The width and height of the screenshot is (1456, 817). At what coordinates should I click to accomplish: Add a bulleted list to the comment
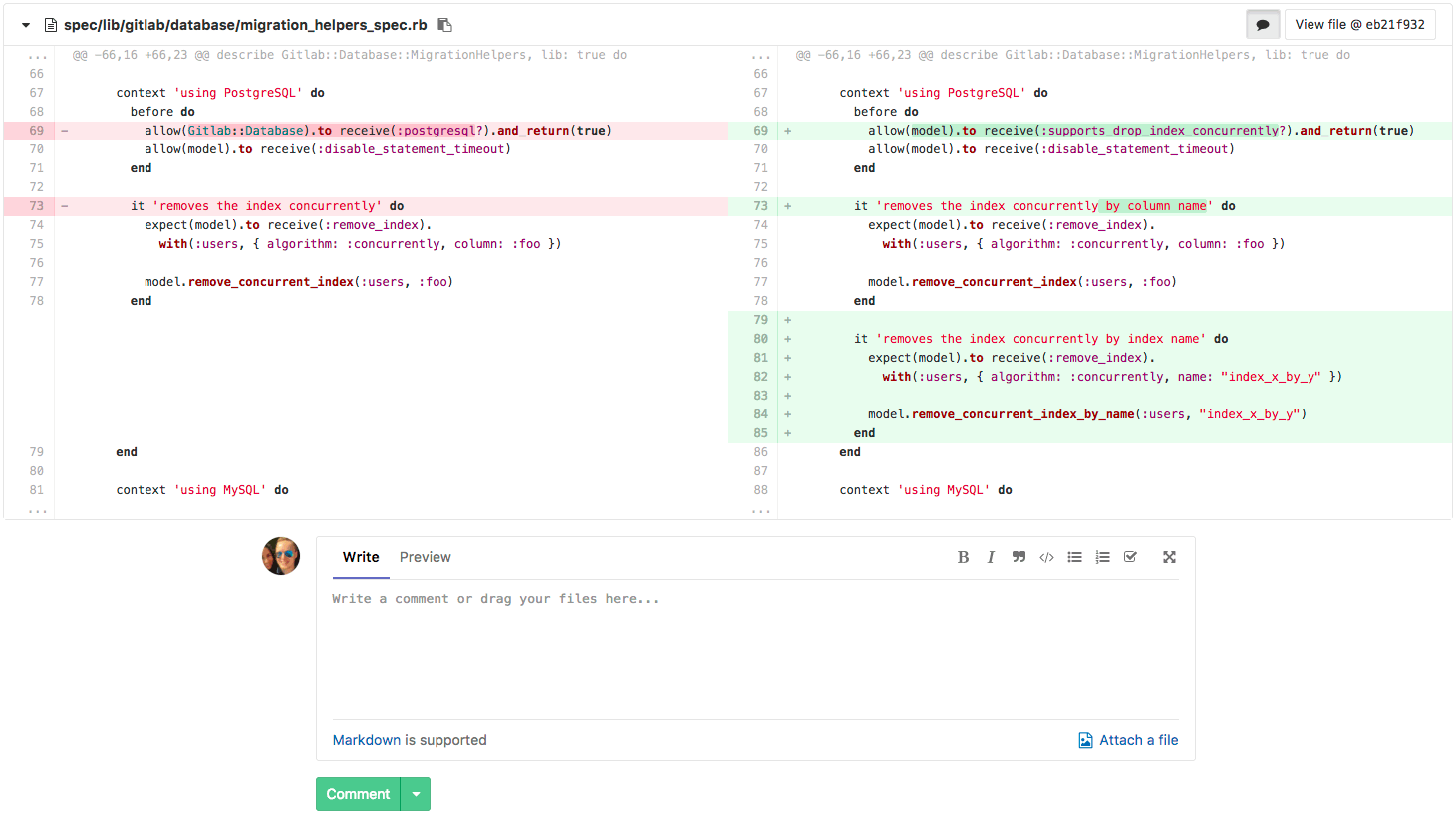point(1074,557)
